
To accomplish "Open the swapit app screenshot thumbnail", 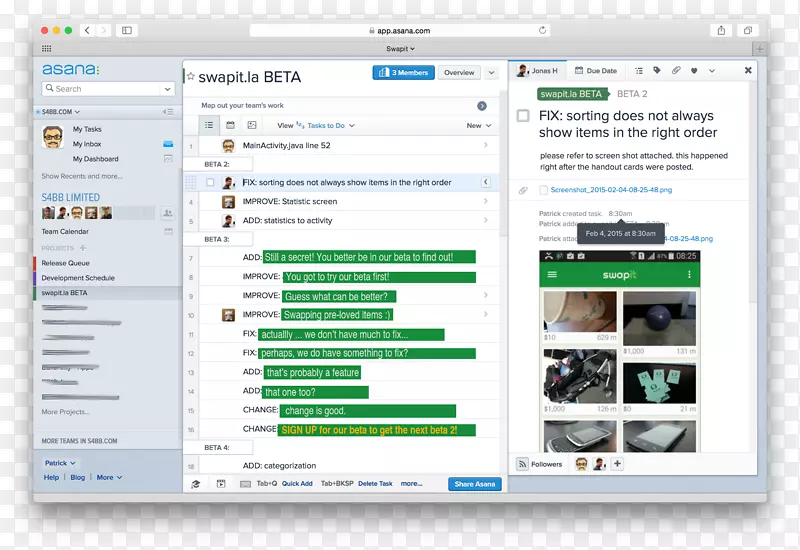I will click(x=619, y=350).
